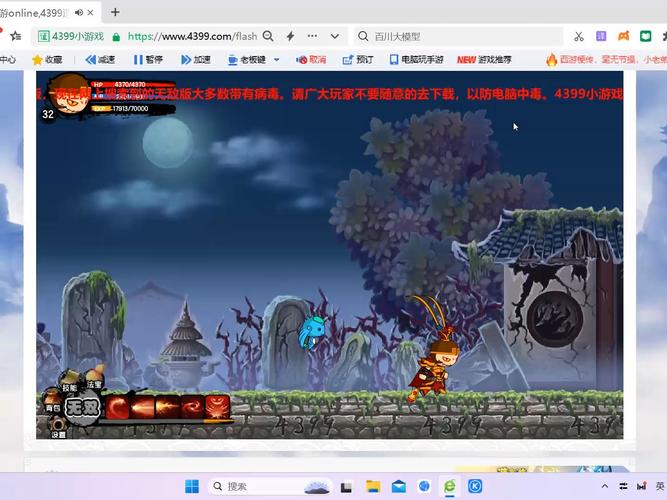Screen dimensions: 667x500
Task: Open the blue K app on taskbar
Action: click(475, 486)
